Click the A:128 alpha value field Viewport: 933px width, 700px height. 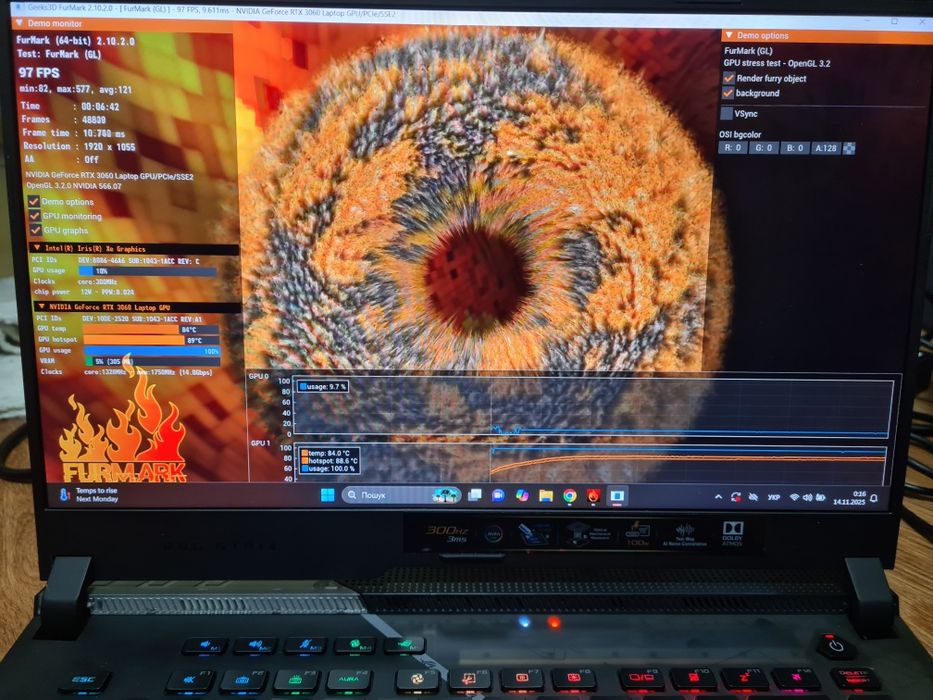(826, 148)
